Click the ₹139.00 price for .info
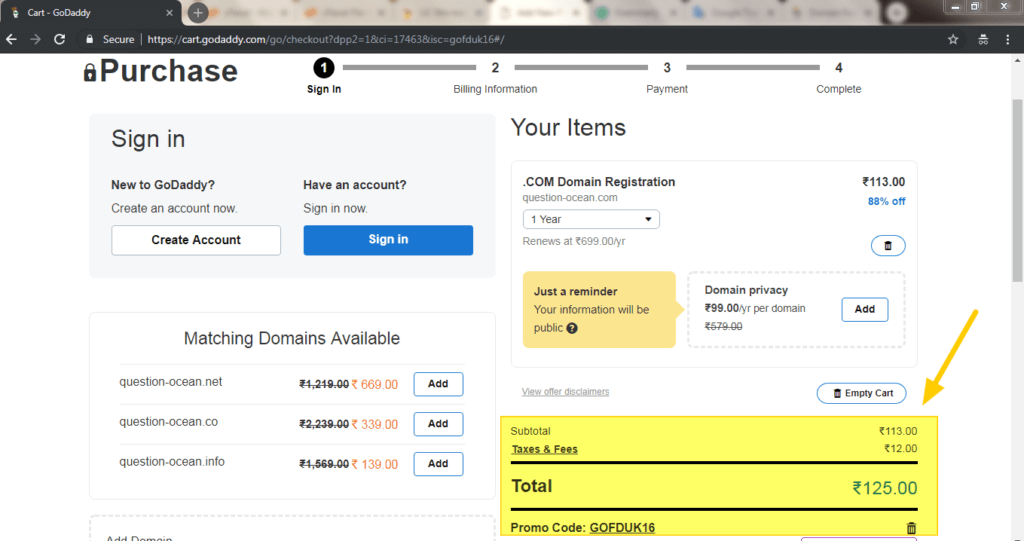This screenshot has width=1024, height=541. click(x=374, y=465)
